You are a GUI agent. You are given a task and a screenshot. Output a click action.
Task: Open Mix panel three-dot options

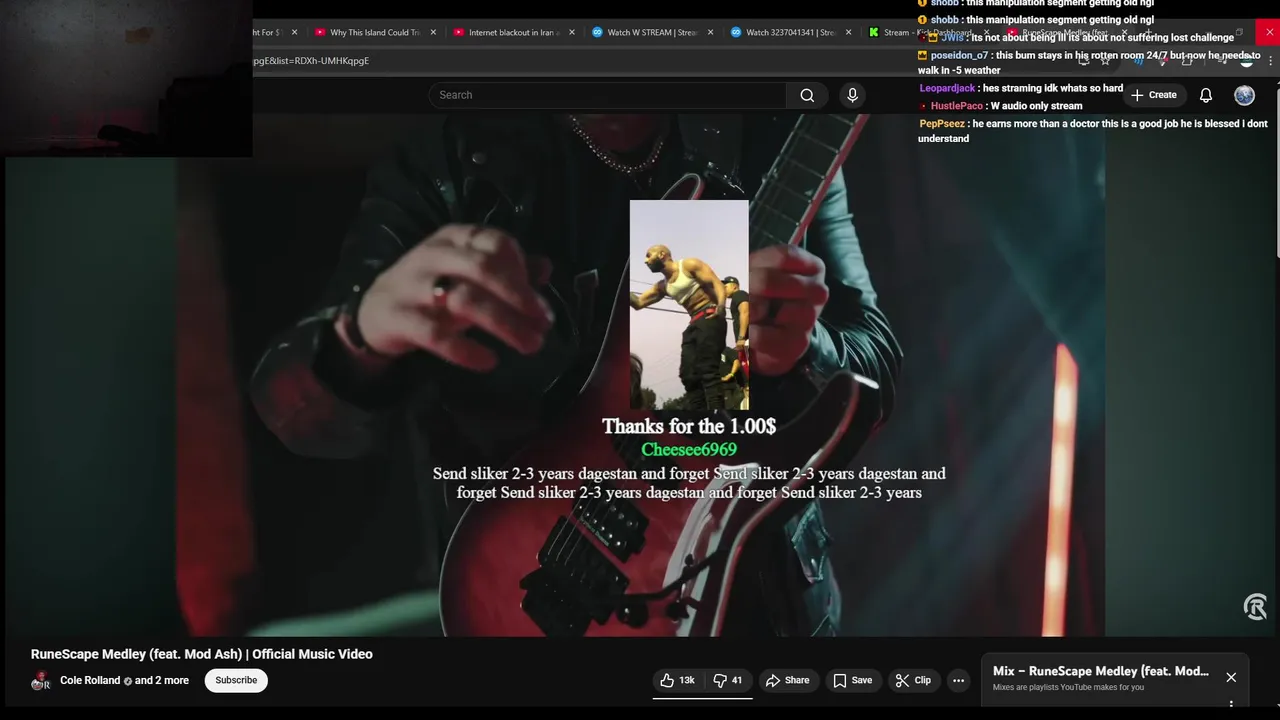[x=1231, y=704]
